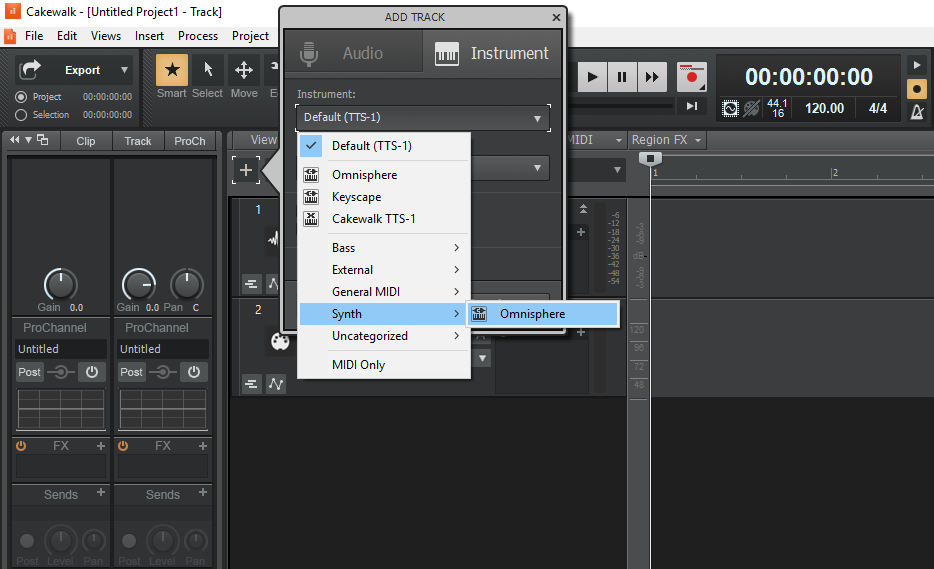
Task: Open Region FX dropdown
Action: click(667, 140)
